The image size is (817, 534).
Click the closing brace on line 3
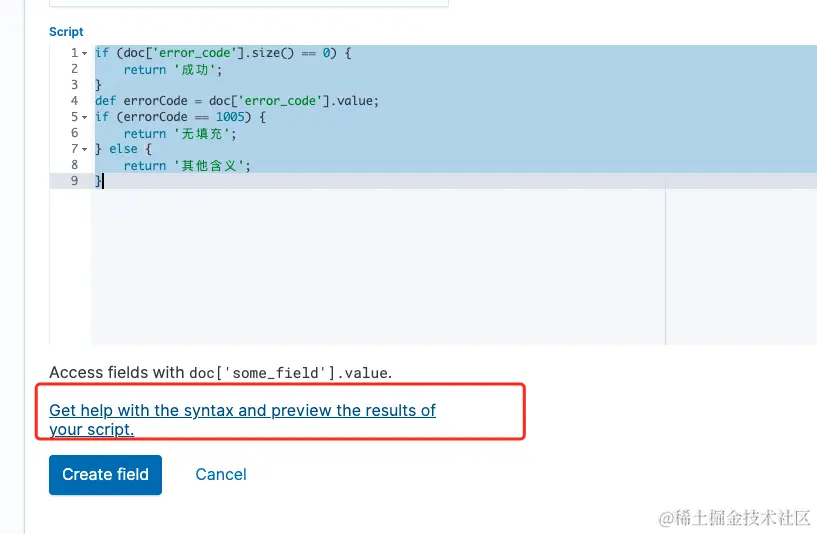[x=98, y=85]
